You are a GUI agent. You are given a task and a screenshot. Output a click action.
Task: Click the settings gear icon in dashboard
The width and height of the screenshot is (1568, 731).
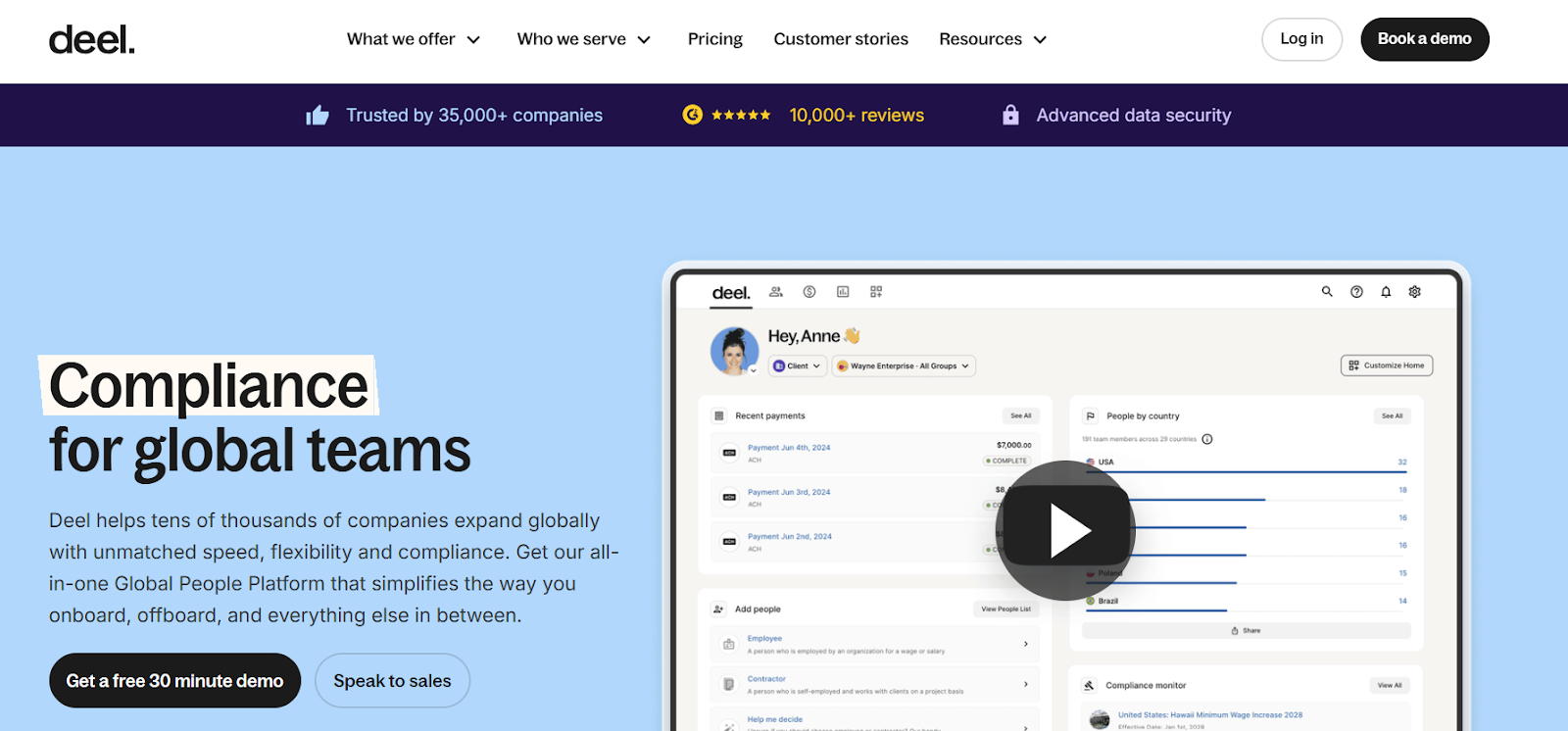[x=1415, y=291]
